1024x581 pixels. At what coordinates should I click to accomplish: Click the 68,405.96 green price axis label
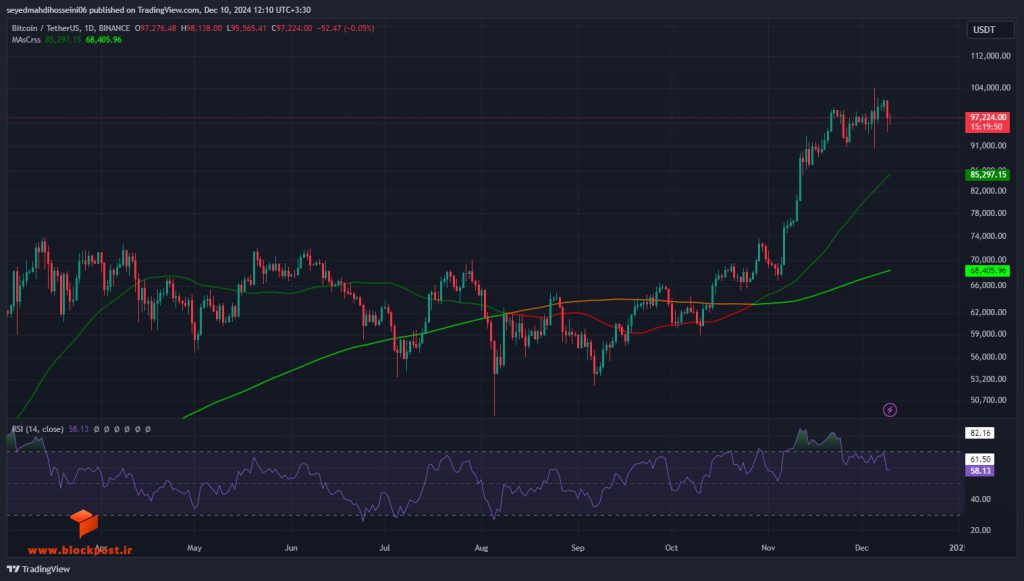click(x=987, y=270)
